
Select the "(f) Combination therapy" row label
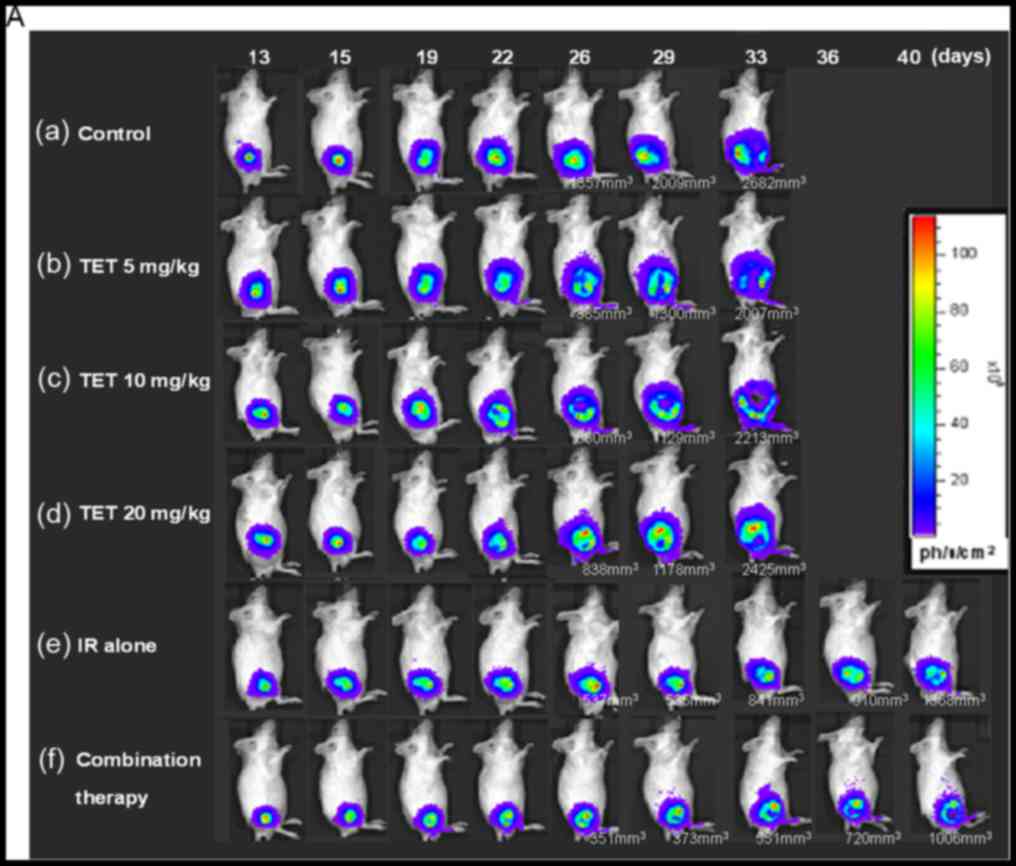[122, 778]
